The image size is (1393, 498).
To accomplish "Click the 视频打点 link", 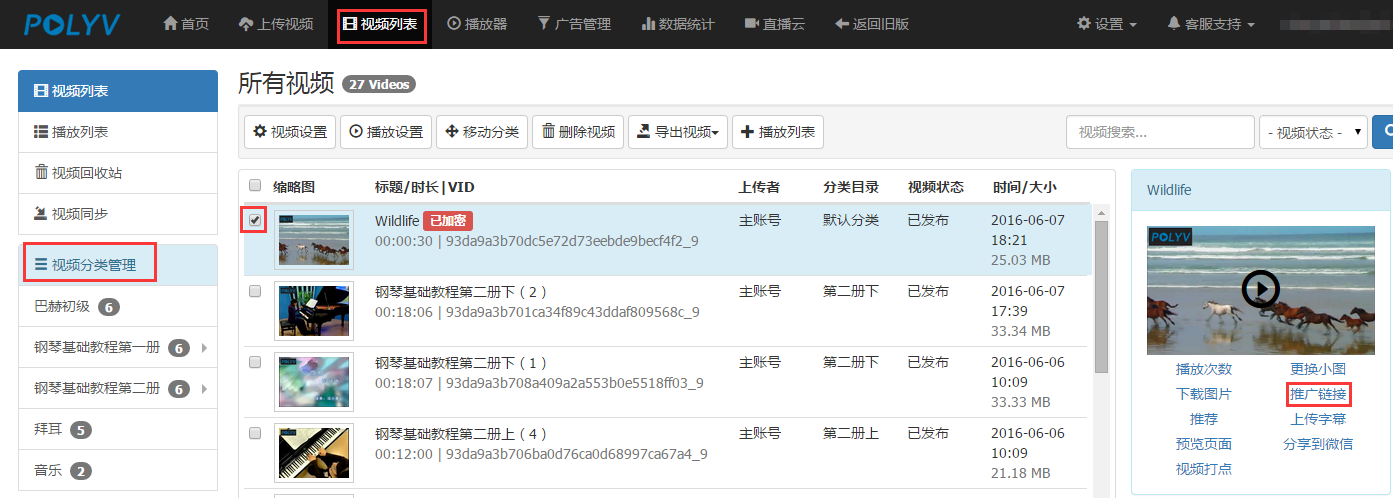I will [1204, 469].
